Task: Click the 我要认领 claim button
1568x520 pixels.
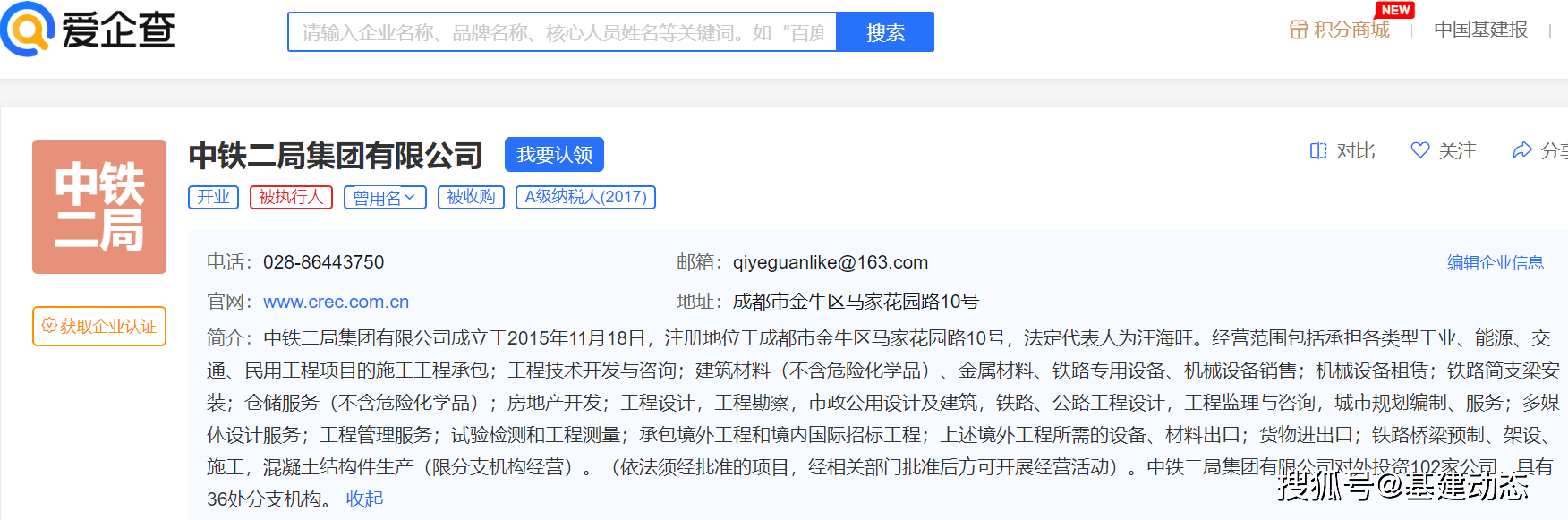Action: click(554, 154)
